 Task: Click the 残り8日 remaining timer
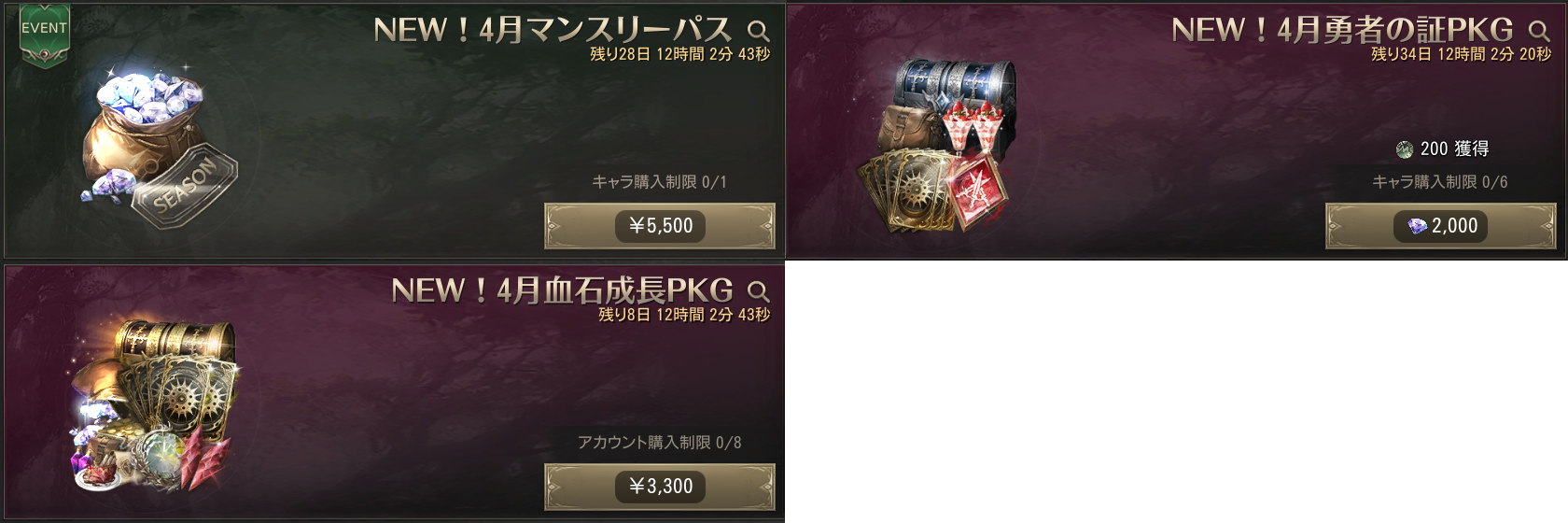tap(685, 315)
